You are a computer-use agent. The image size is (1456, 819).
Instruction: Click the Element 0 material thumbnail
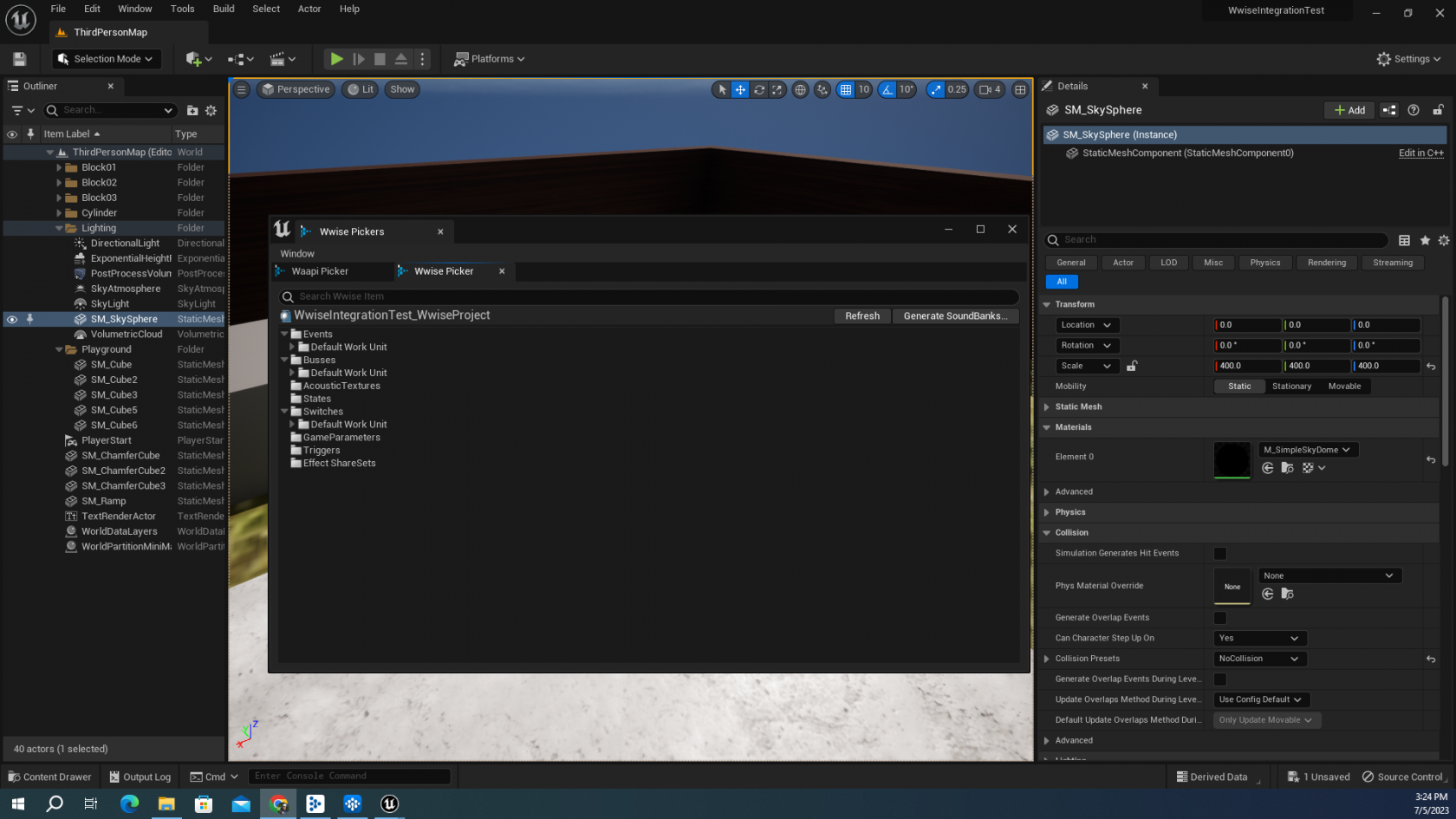pos(1232,459)
